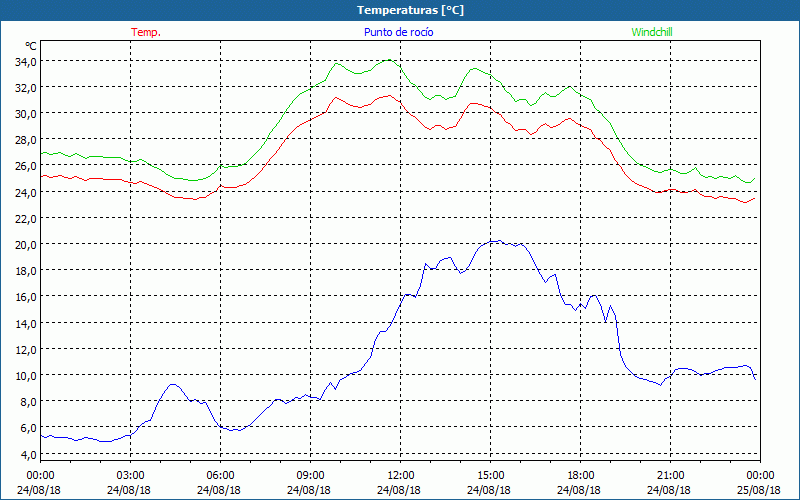Click the '21:00' time axis label
This screenshot has height=500, width=800.
coord(670,476)
